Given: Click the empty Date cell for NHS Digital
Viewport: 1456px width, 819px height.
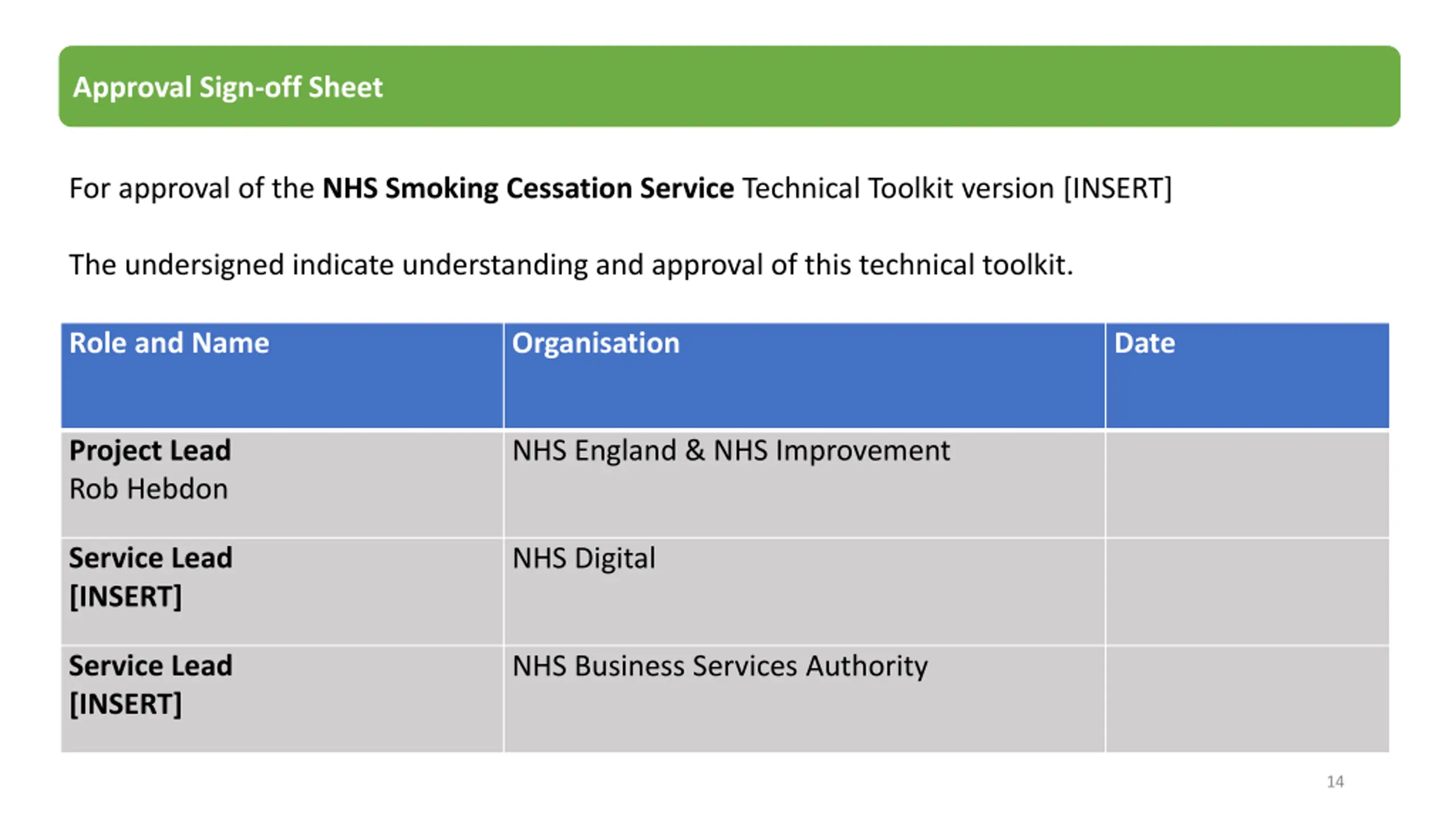Looking at the screenshot, I should (x=1247, y=591).
